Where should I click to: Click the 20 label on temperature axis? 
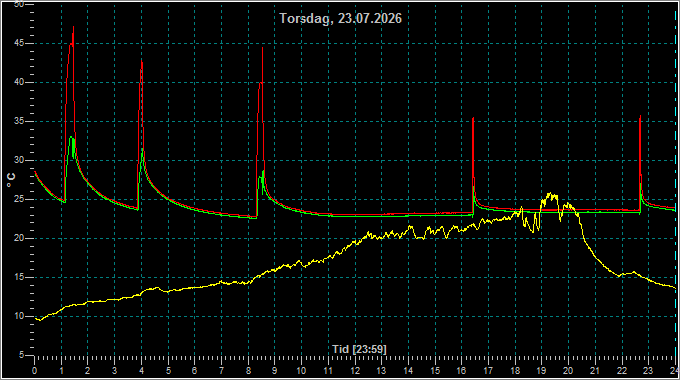[19, 239]
